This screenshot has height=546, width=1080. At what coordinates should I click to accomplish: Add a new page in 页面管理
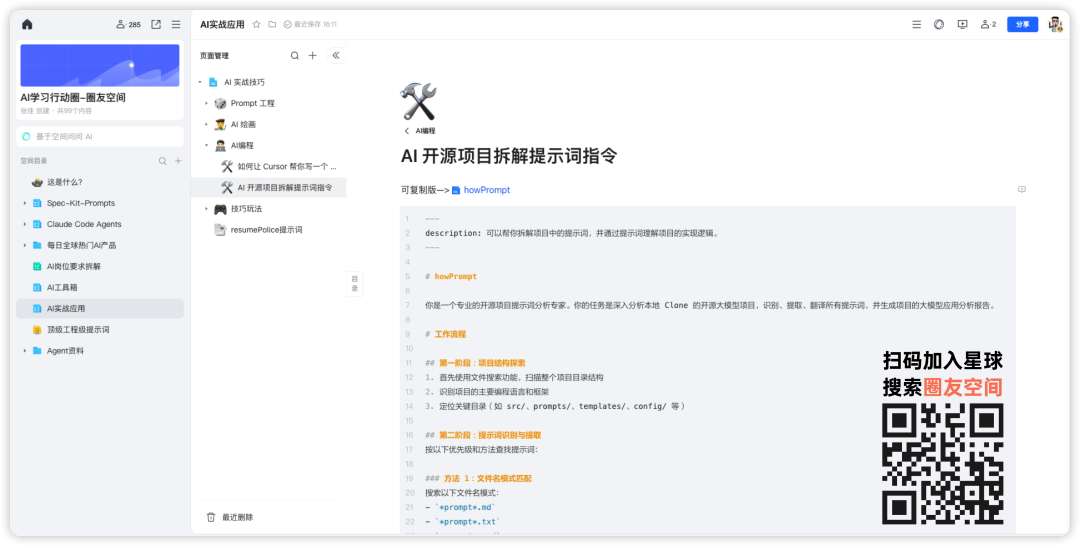(x=312, y=56)
